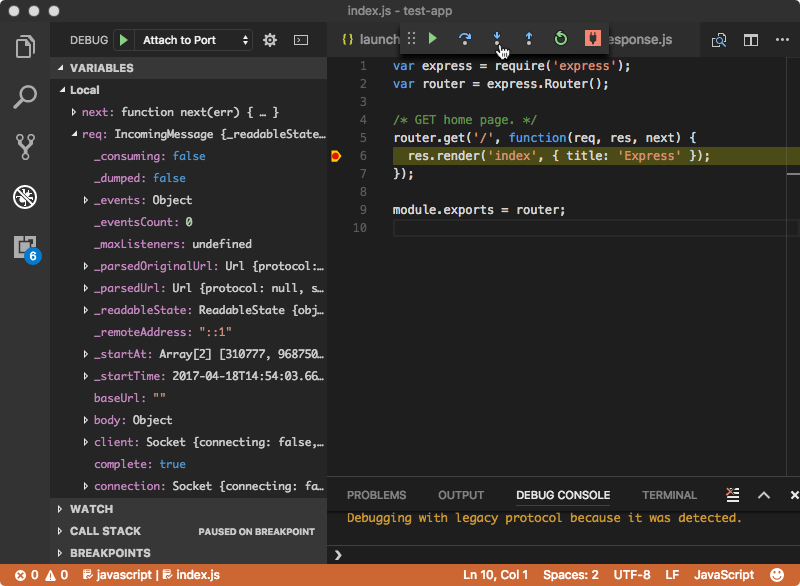Image resolution: width=800 pixels, height=586 pixels.
Task: Expand the _startTime entry
Action: [x=86, y=376]
